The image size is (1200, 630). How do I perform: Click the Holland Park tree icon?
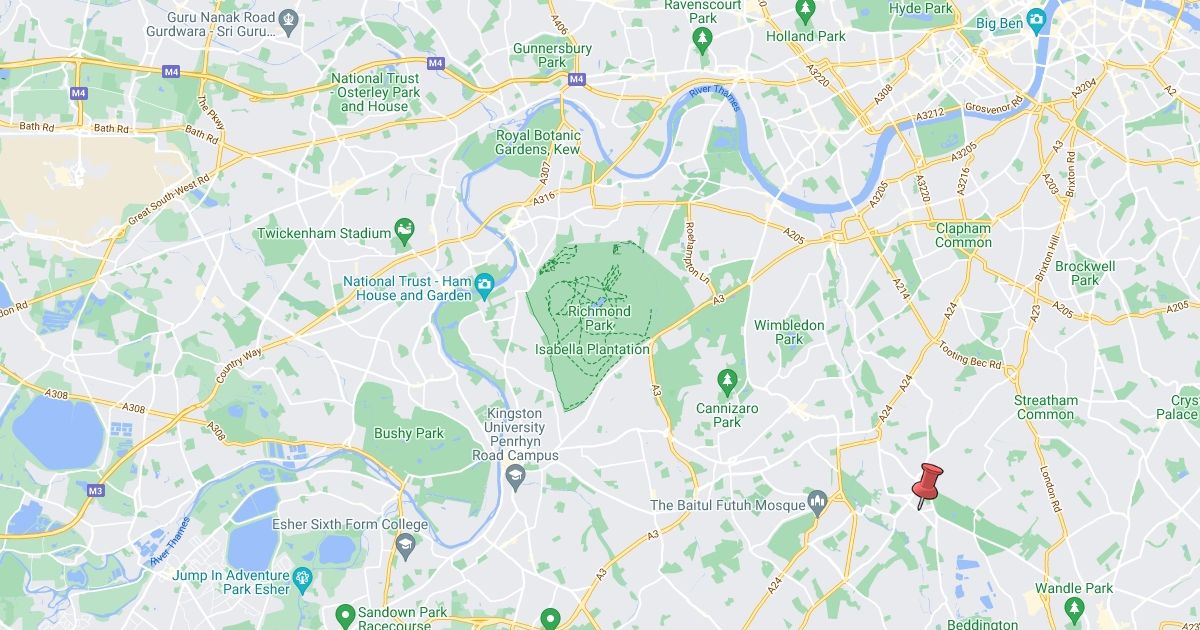pos(806,11)
